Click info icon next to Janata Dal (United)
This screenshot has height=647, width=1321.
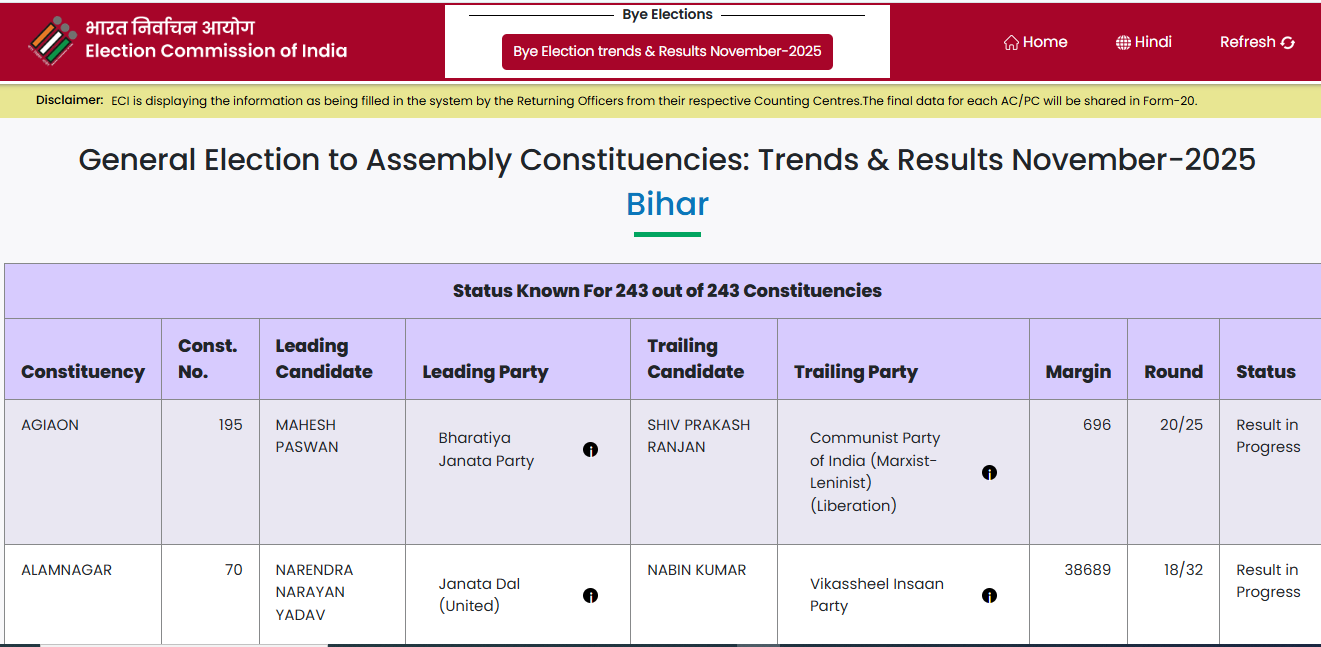pyautogui.click(x=591, y=596)
